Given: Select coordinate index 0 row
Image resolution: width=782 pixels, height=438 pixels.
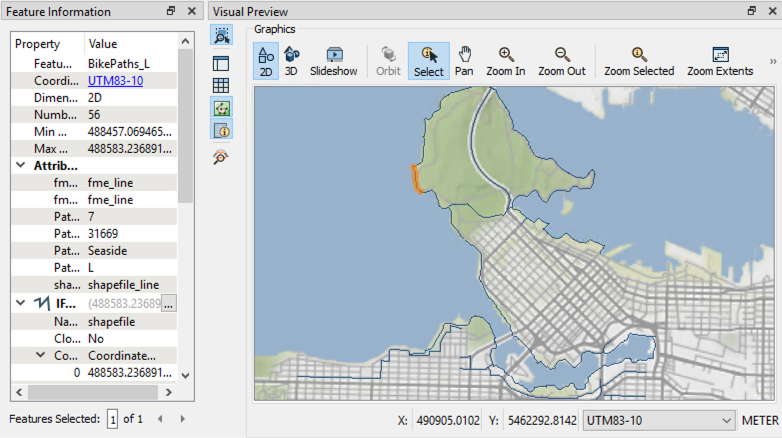Looking at the screenshot, I should click(94, 373).
